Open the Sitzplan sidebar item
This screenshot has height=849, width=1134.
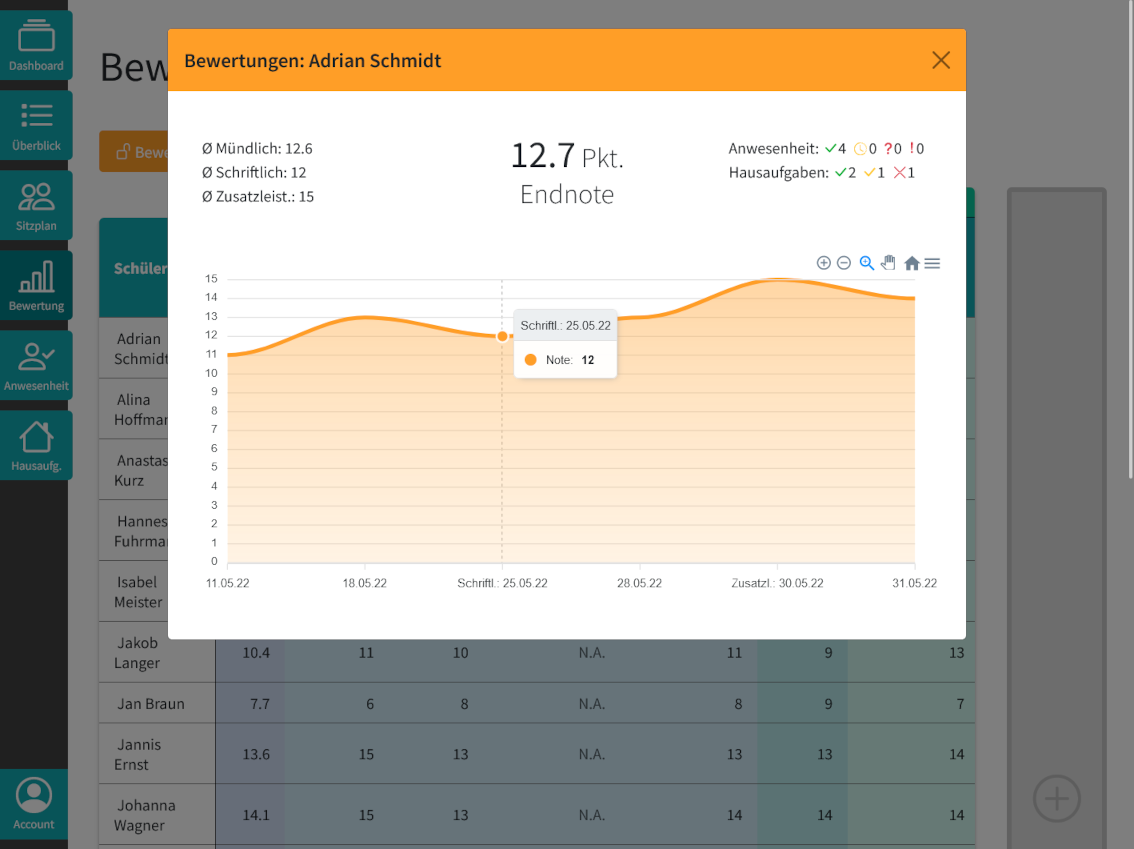pyautogui.click(x=36, y=206)
